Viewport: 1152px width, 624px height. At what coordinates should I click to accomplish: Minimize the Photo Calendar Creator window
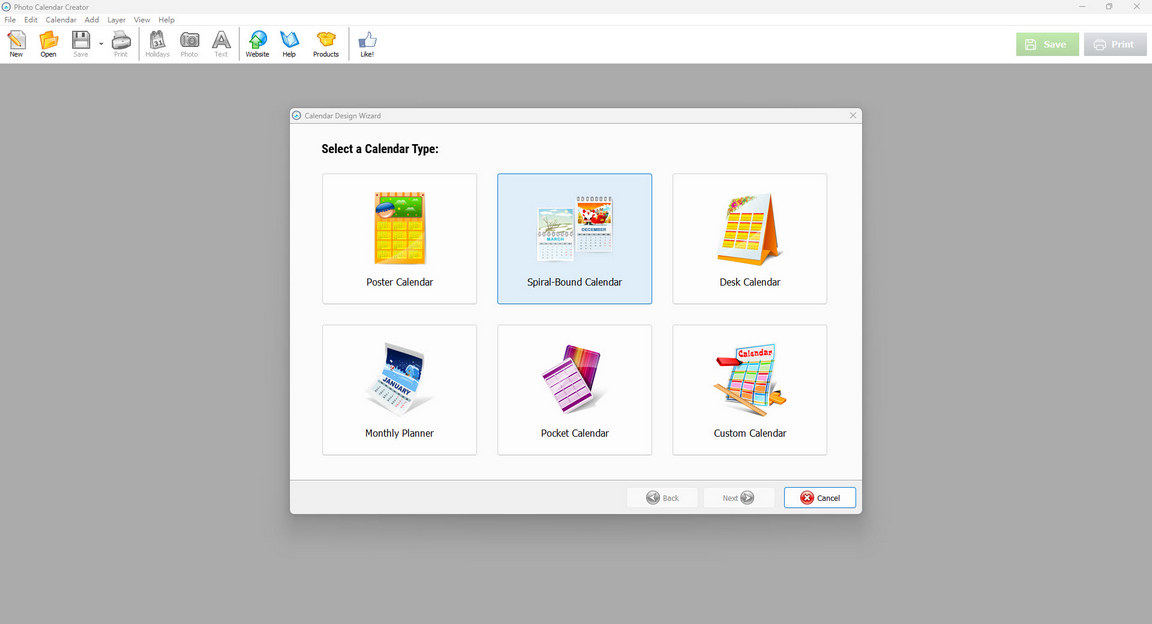[x=1081, y=7]
